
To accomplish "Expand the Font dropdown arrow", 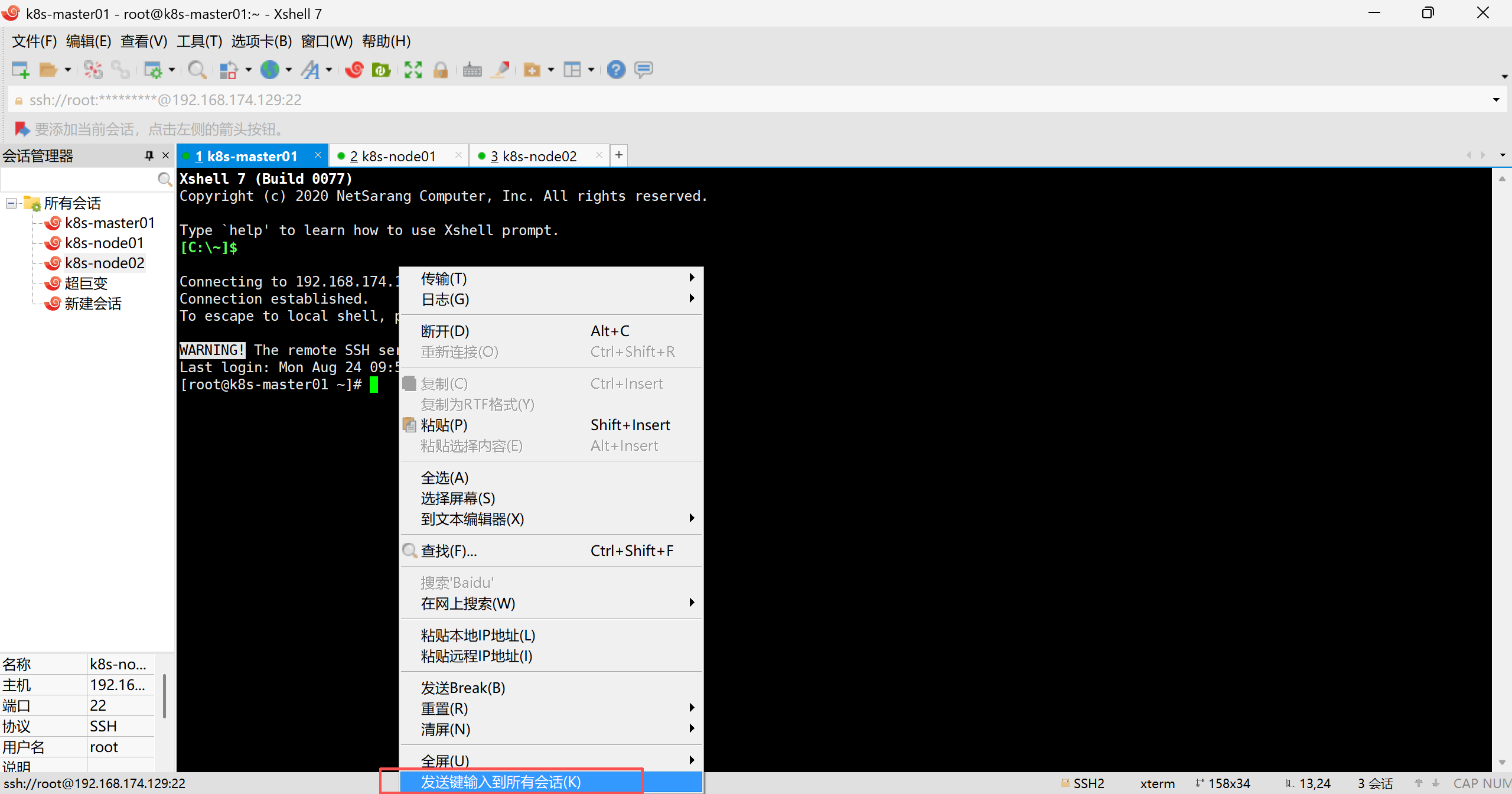I will [x=329, y=70].
